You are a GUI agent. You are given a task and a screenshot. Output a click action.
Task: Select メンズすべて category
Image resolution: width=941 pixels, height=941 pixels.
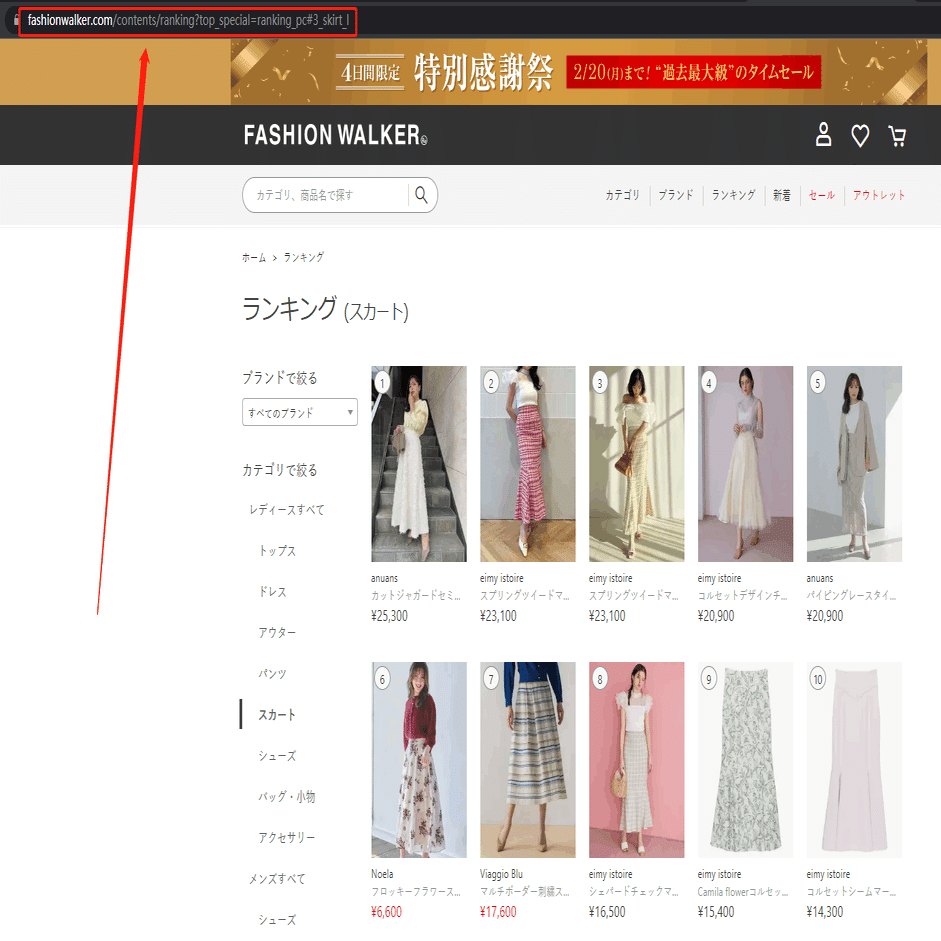(x=277, y=879)
